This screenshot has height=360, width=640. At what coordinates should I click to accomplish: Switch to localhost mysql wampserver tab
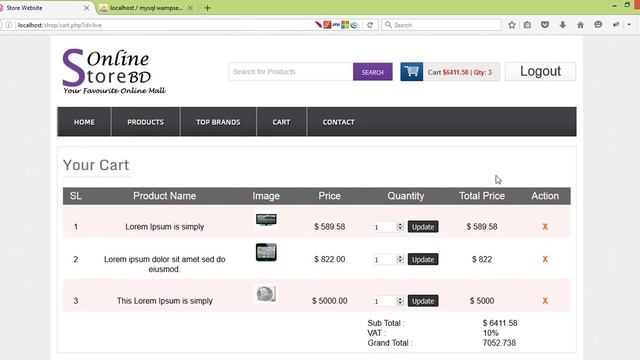tap(146, 8)
